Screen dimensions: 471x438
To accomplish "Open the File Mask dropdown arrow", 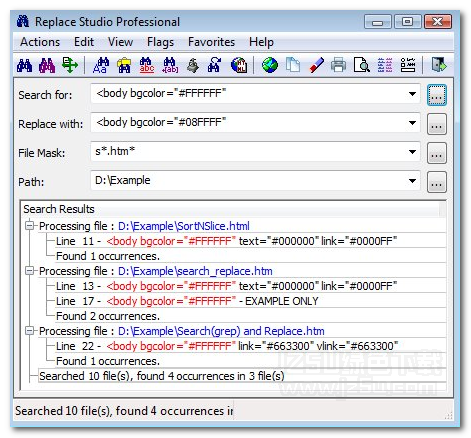I will (x=412, y=152).
